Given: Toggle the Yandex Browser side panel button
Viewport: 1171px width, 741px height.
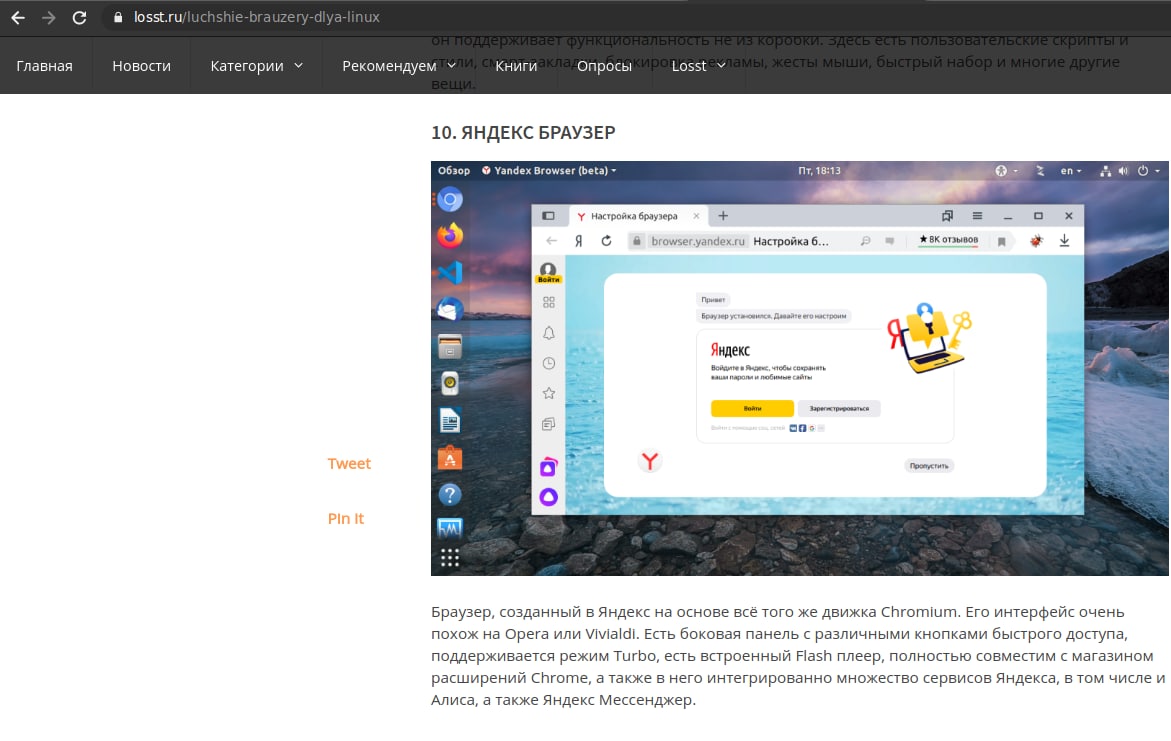Looking at the screenshot, I should pos(548,216).
